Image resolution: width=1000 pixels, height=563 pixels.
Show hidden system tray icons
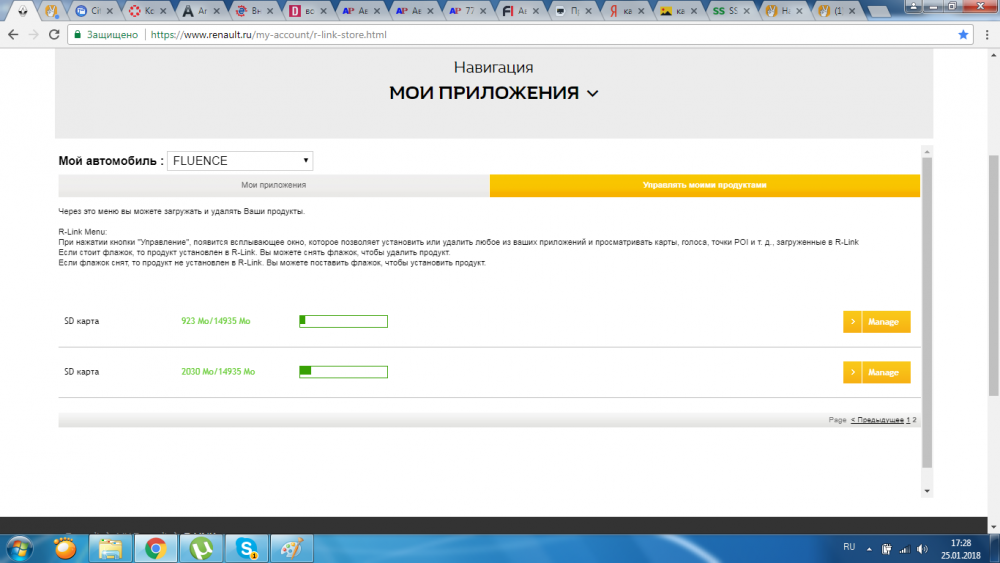869,549
